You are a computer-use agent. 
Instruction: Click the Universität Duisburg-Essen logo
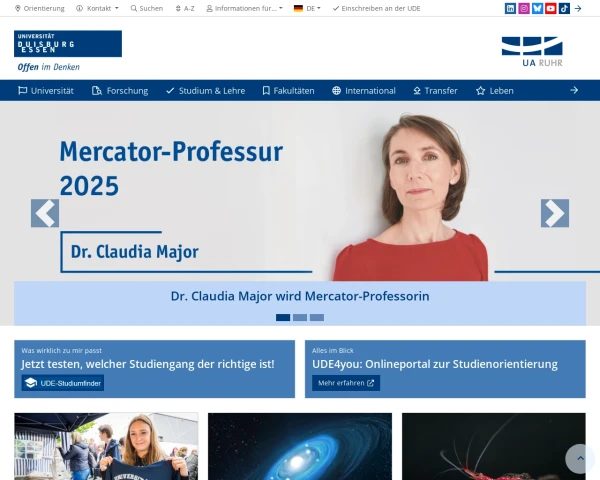click(x=68, y=44)
